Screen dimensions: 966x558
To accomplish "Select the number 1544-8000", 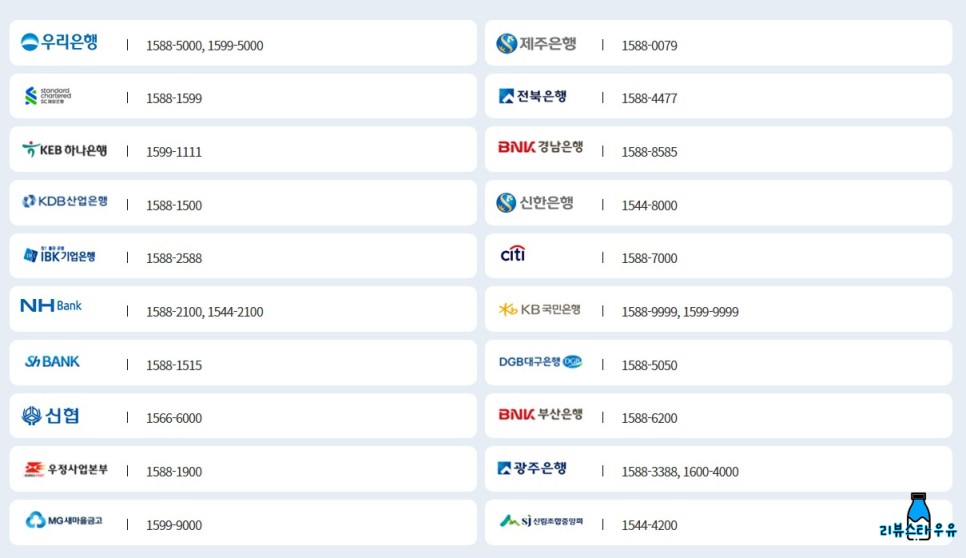I will tap(649, 206).
